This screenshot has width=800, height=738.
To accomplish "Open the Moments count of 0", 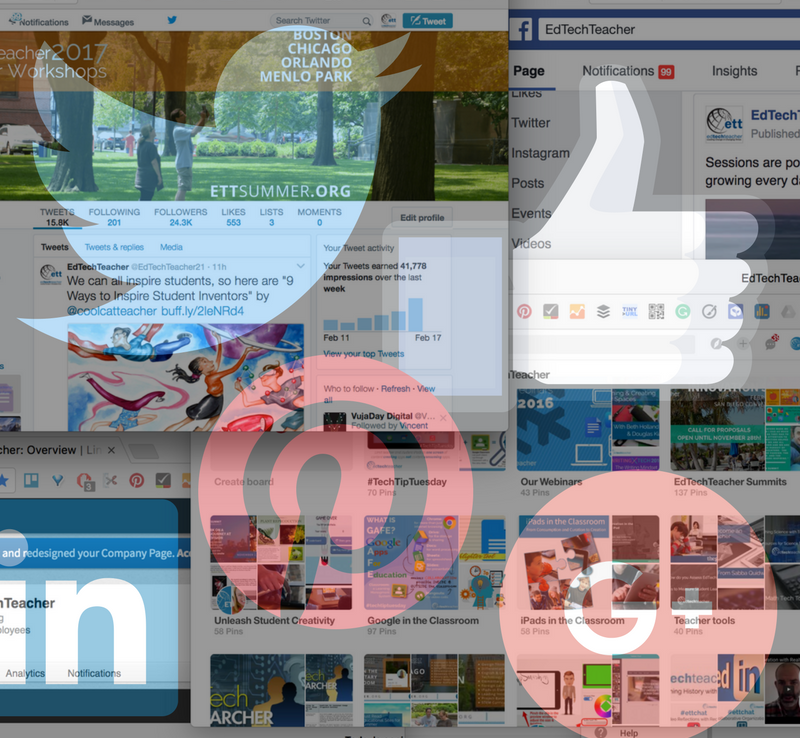I will [x=319, y=217].
